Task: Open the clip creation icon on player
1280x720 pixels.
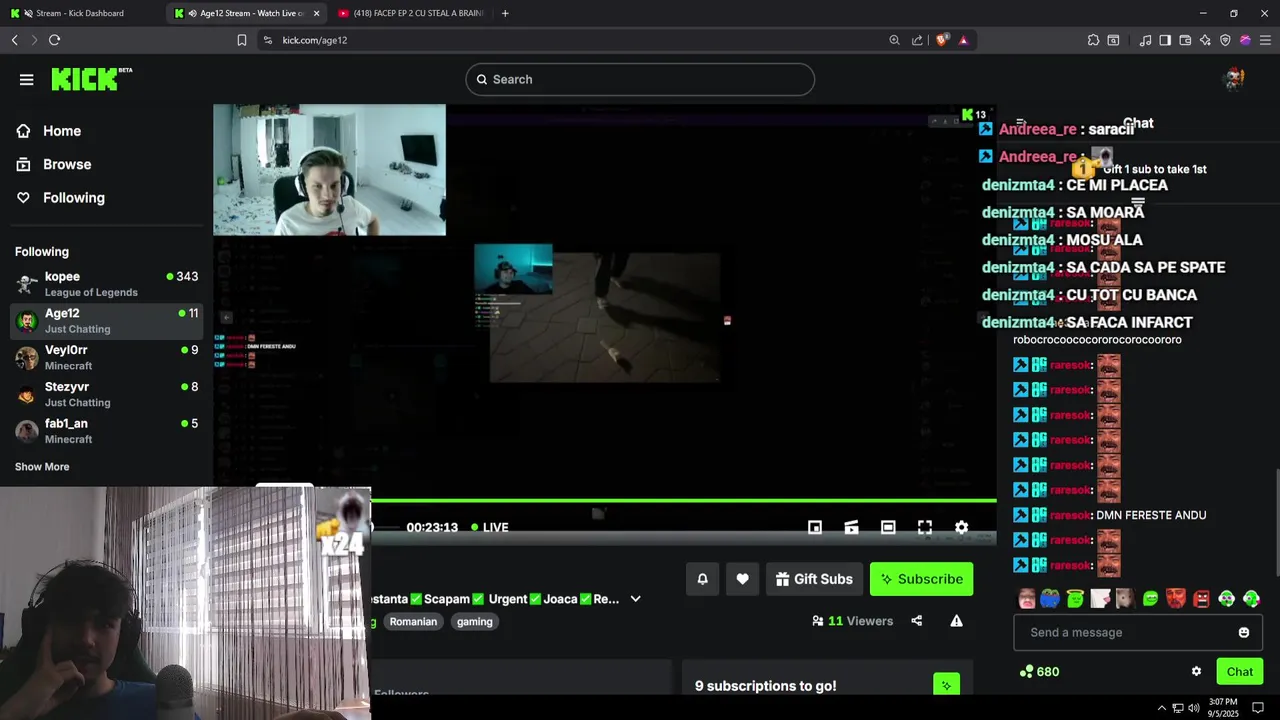Action: [x=851, y=527]
